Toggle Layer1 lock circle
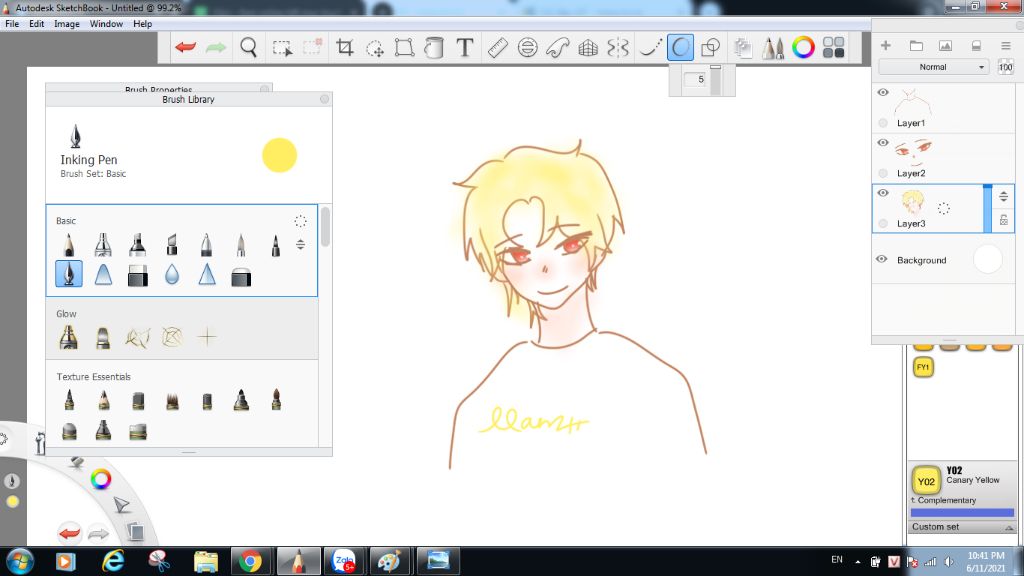Screen dimensions: 1024x576 tap(883, 123)
